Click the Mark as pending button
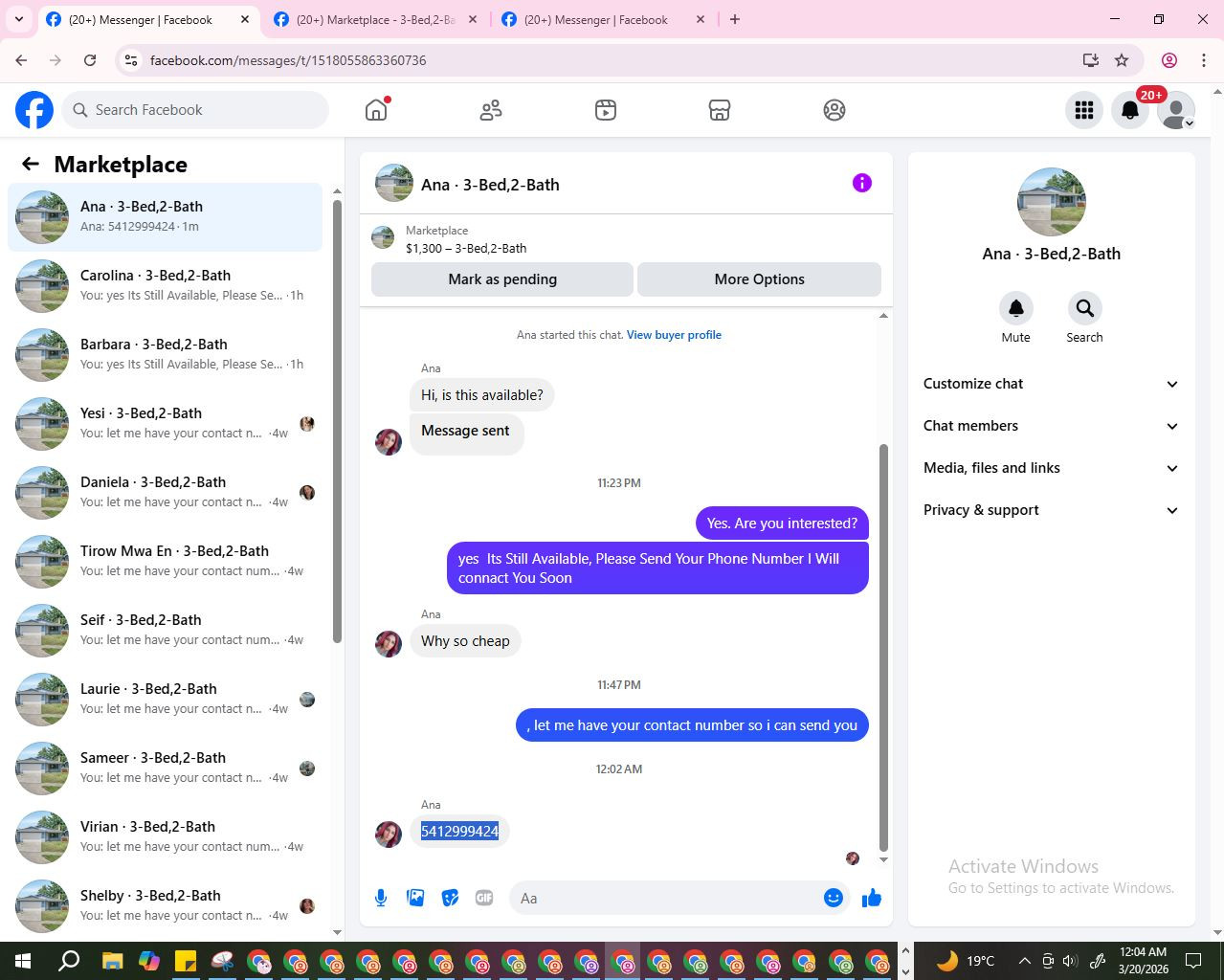The width and height of the screenshot is (1224, 980). pyautogui.click(x=502, y=279)
